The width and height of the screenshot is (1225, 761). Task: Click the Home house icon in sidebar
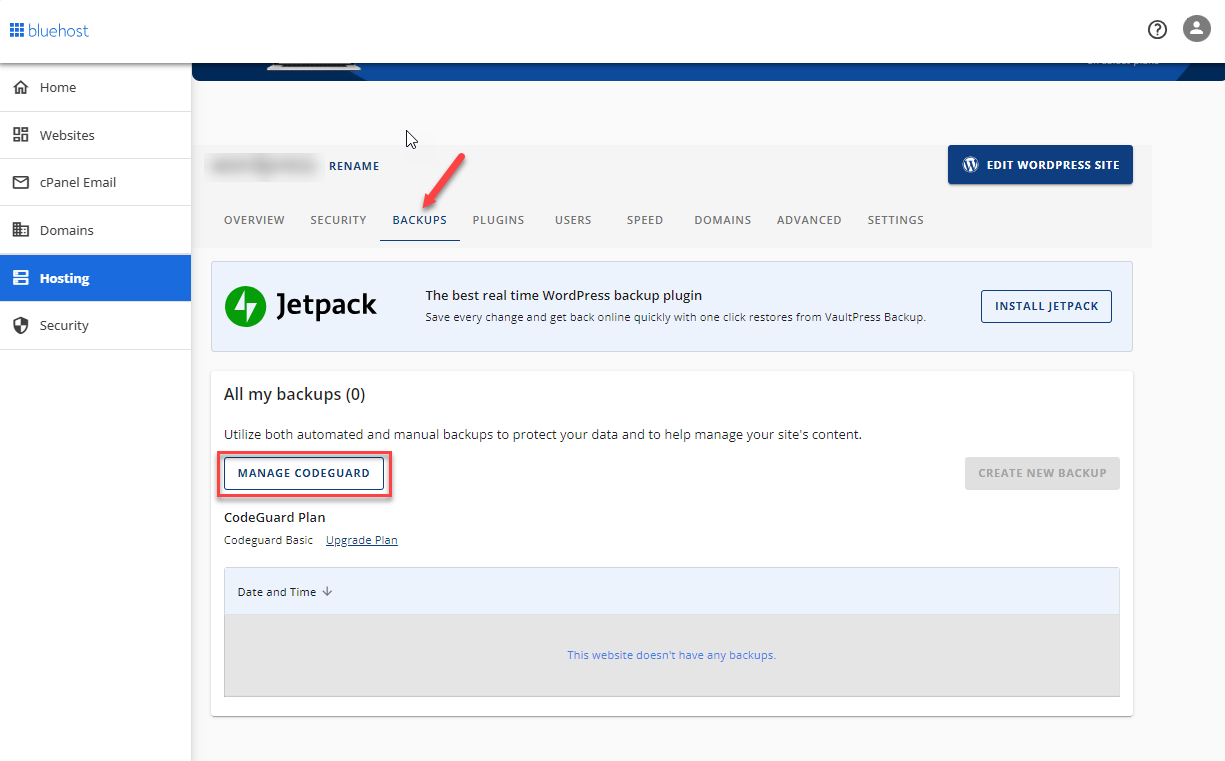point(20,87)
